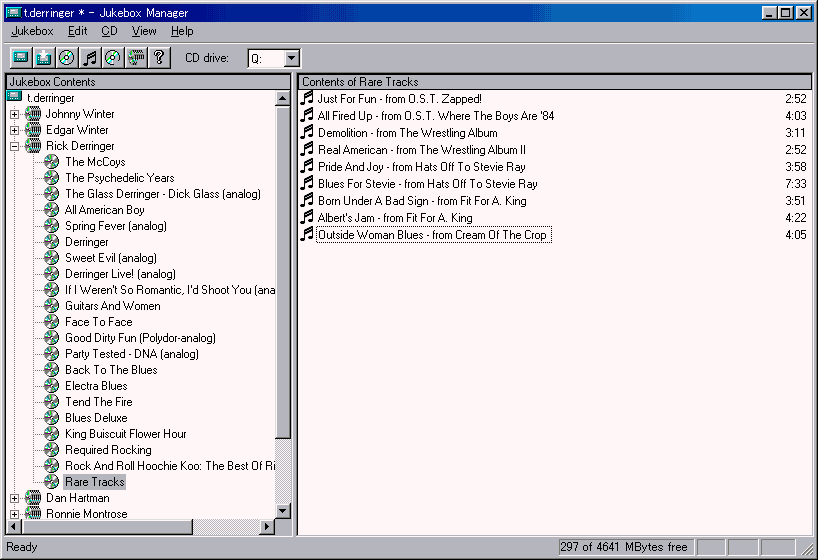Image resolution: width=818 pixels, height=560 pixels.
Task: Click the question mark help icon
Action: pos(159,58)
